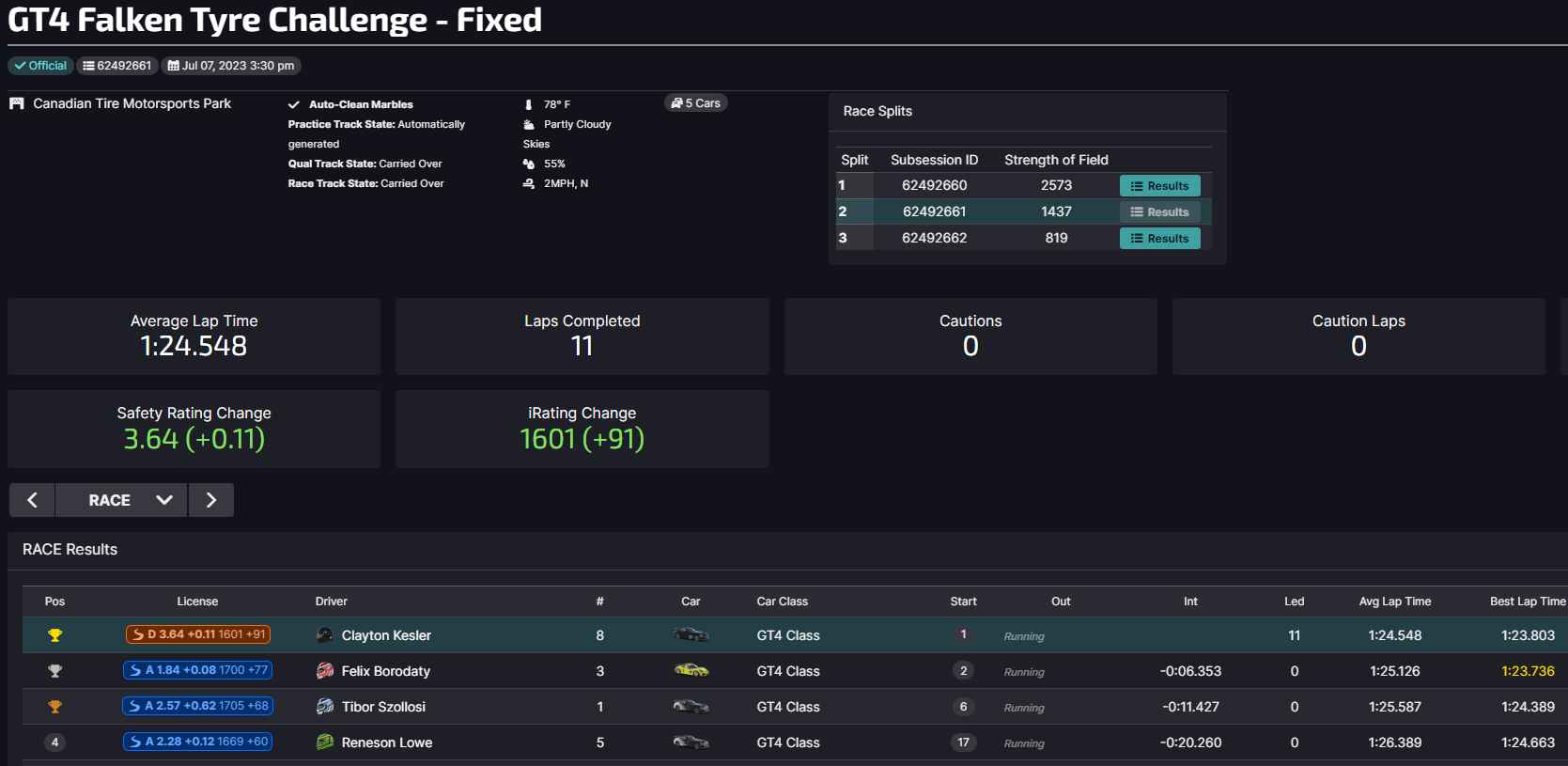Click the partly cloudy weather icon

528,124
